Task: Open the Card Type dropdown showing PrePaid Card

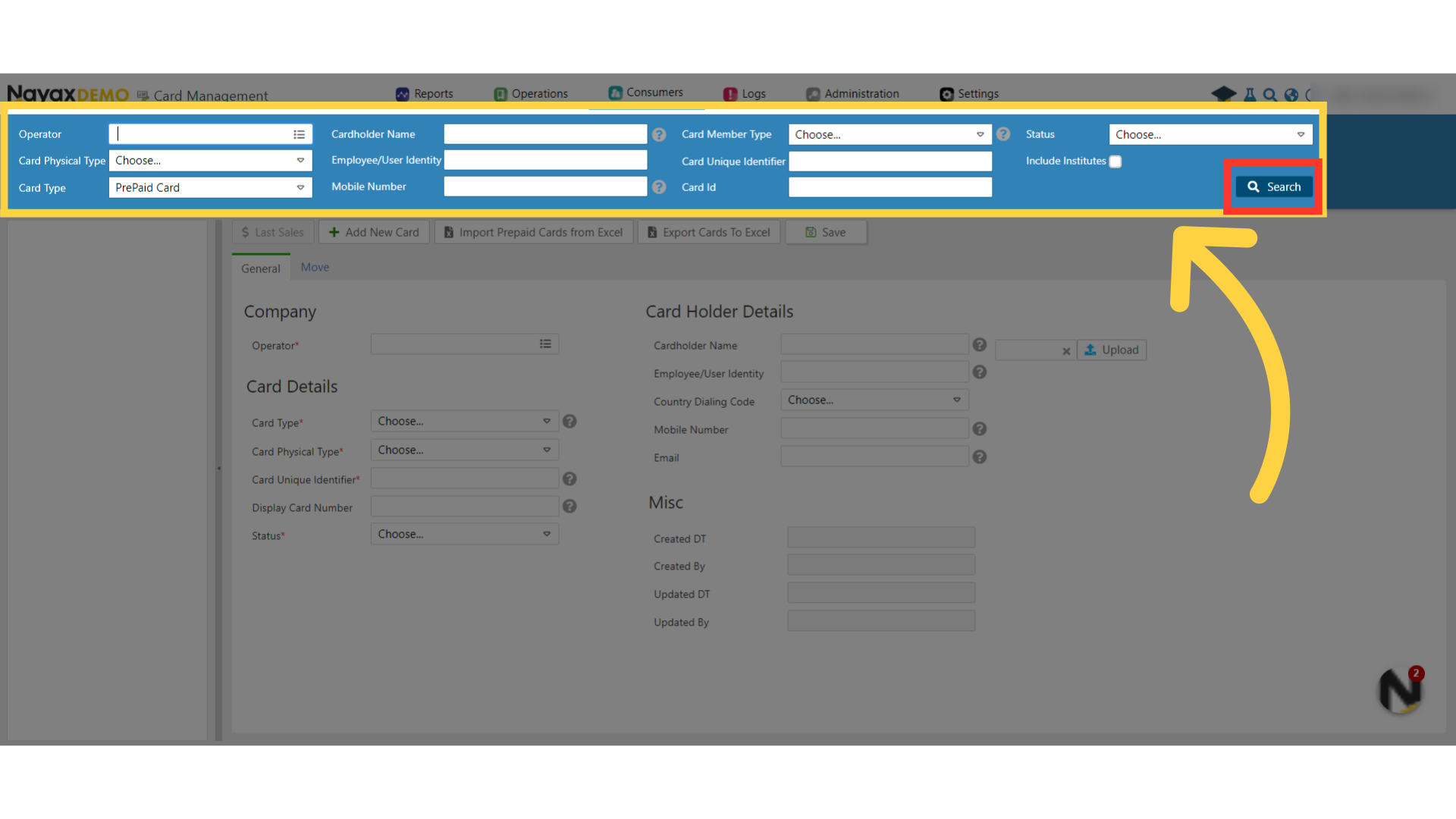Action: 210,187
